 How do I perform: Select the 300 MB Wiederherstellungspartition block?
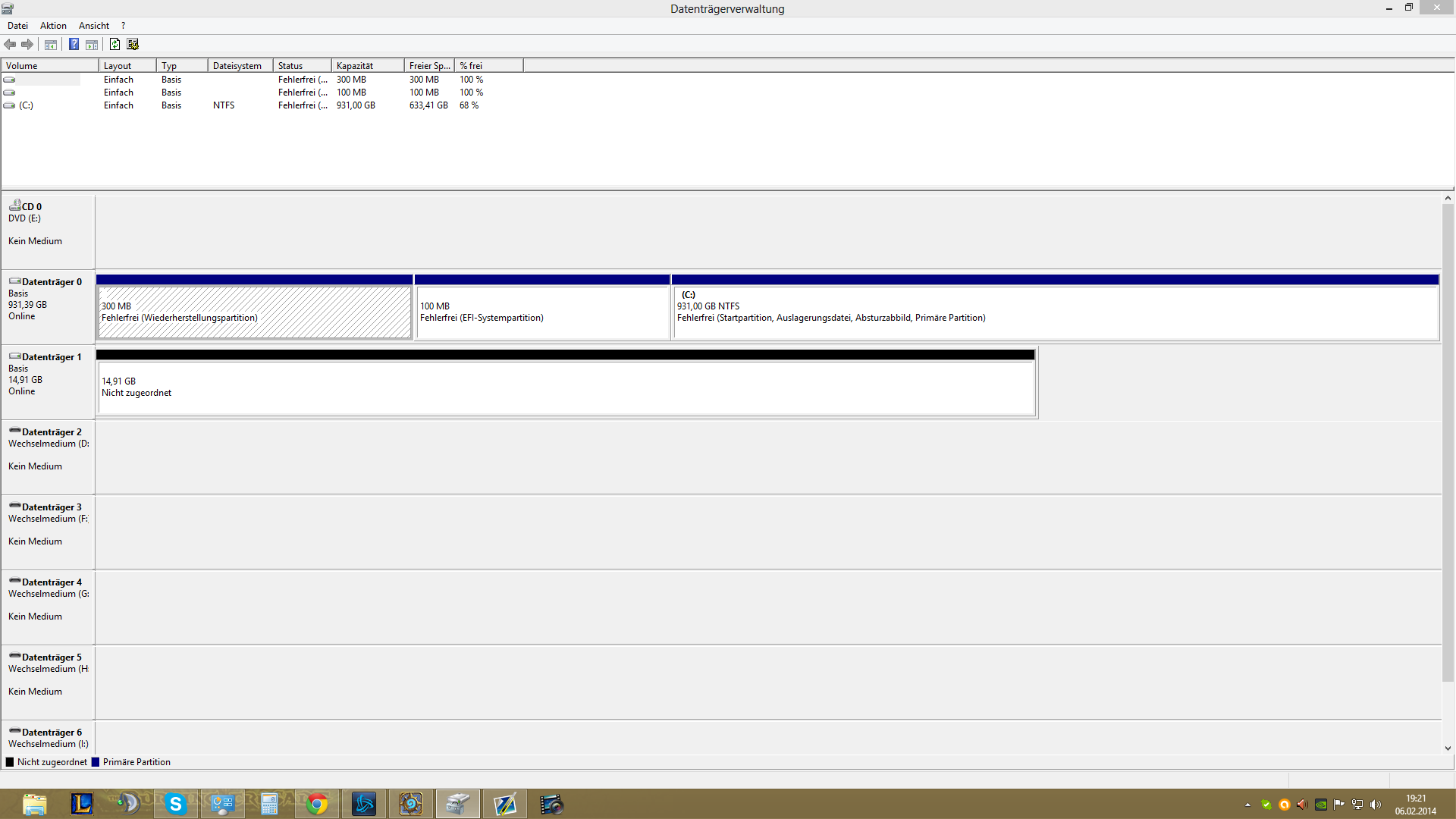[254, 312]
